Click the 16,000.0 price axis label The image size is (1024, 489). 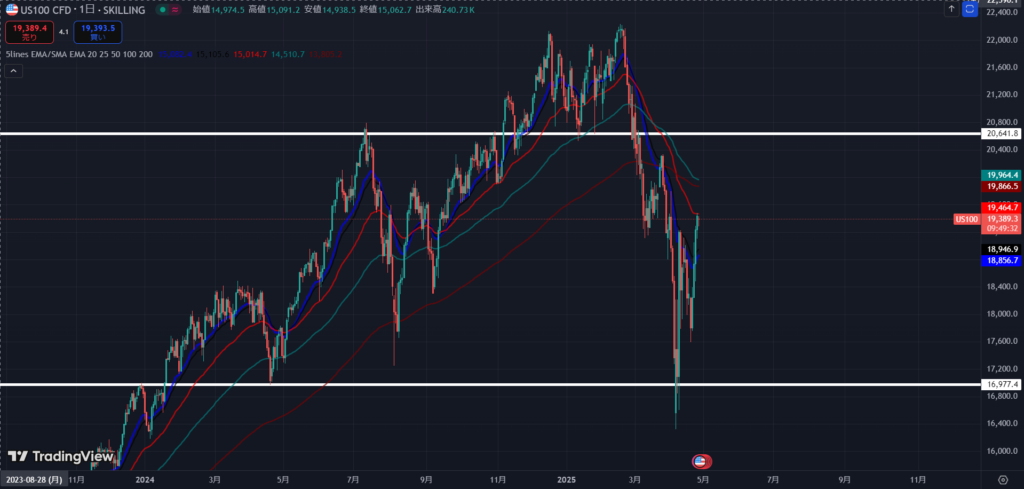click(1000, 451)
